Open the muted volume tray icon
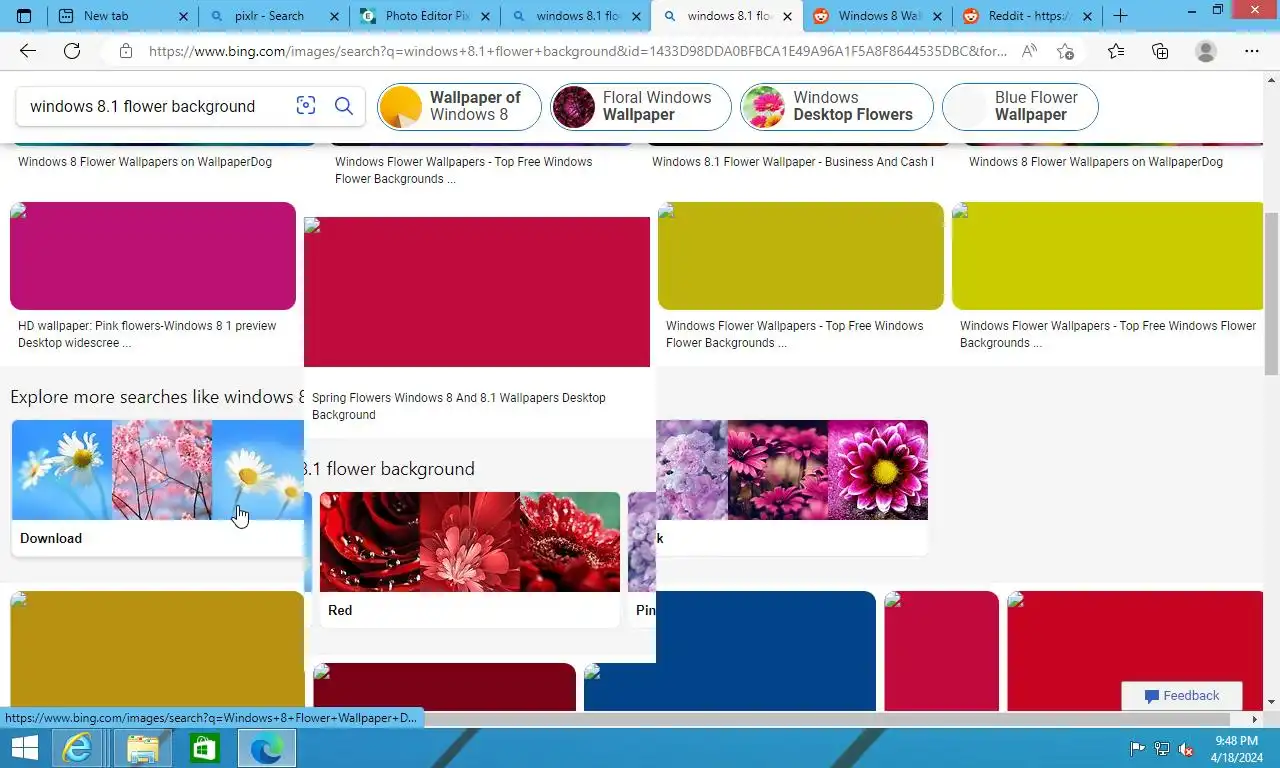This screenshot has height=768, width=1280. coord(1186,748)
